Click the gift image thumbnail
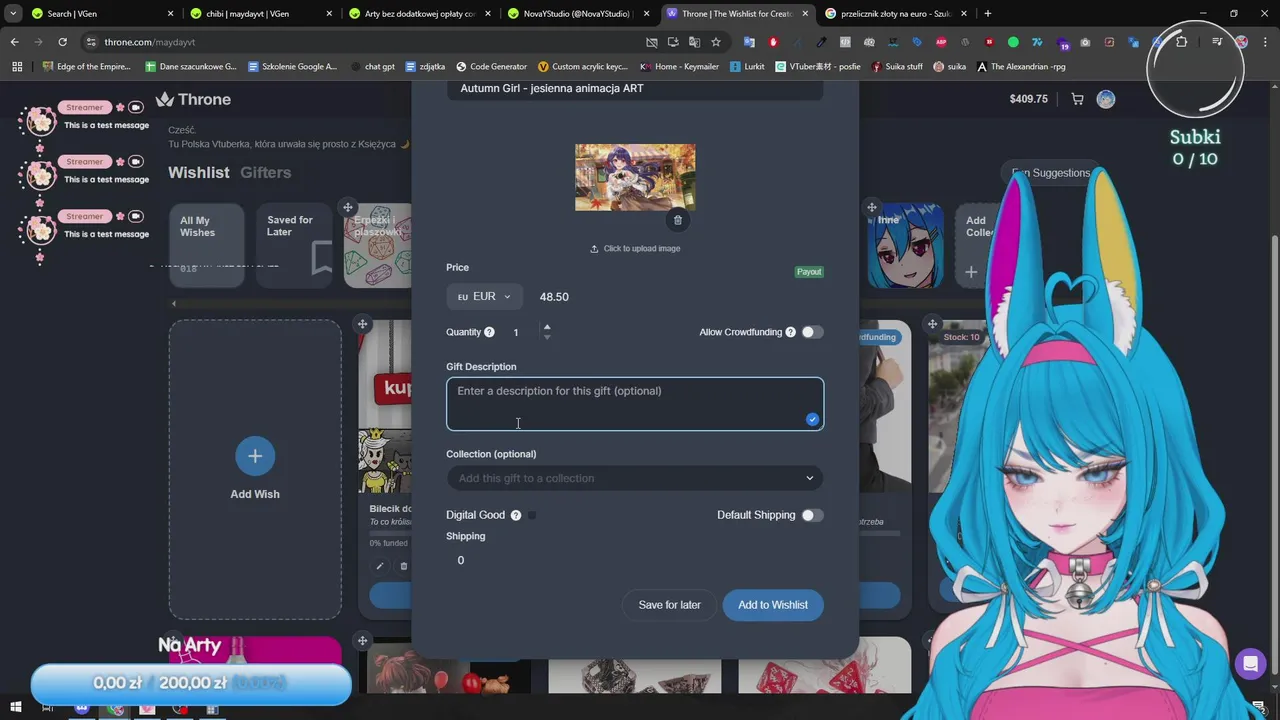Screen dimensions: 1280x720 [635, 177]
